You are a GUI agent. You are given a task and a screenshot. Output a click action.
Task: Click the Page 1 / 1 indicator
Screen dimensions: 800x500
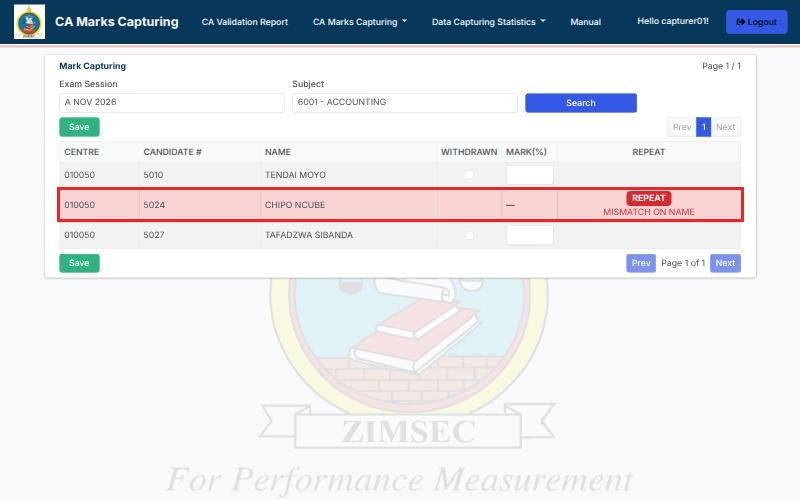click(x=721, y=66)
